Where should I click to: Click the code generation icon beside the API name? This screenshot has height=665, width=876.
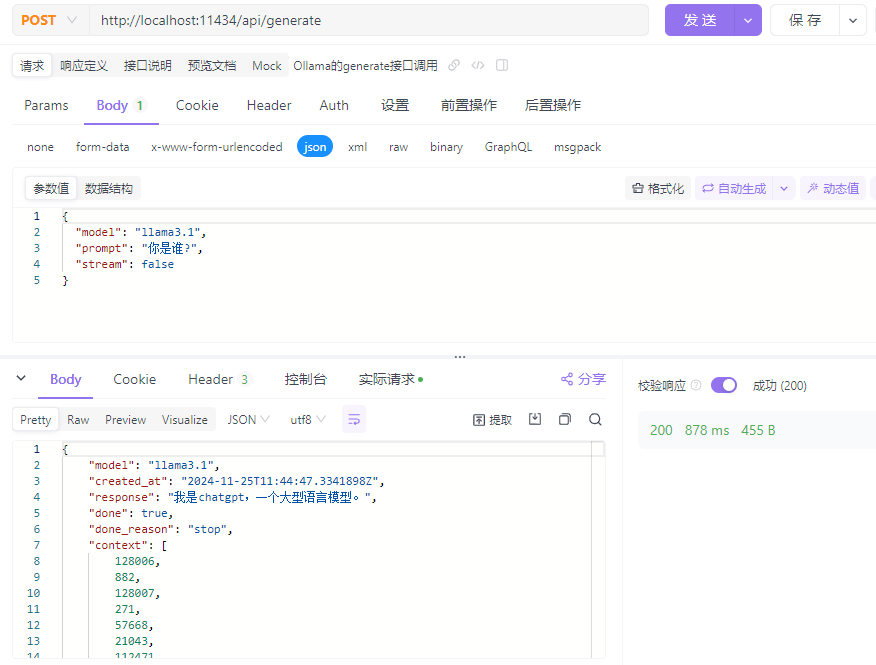click(x=478, y=66)
